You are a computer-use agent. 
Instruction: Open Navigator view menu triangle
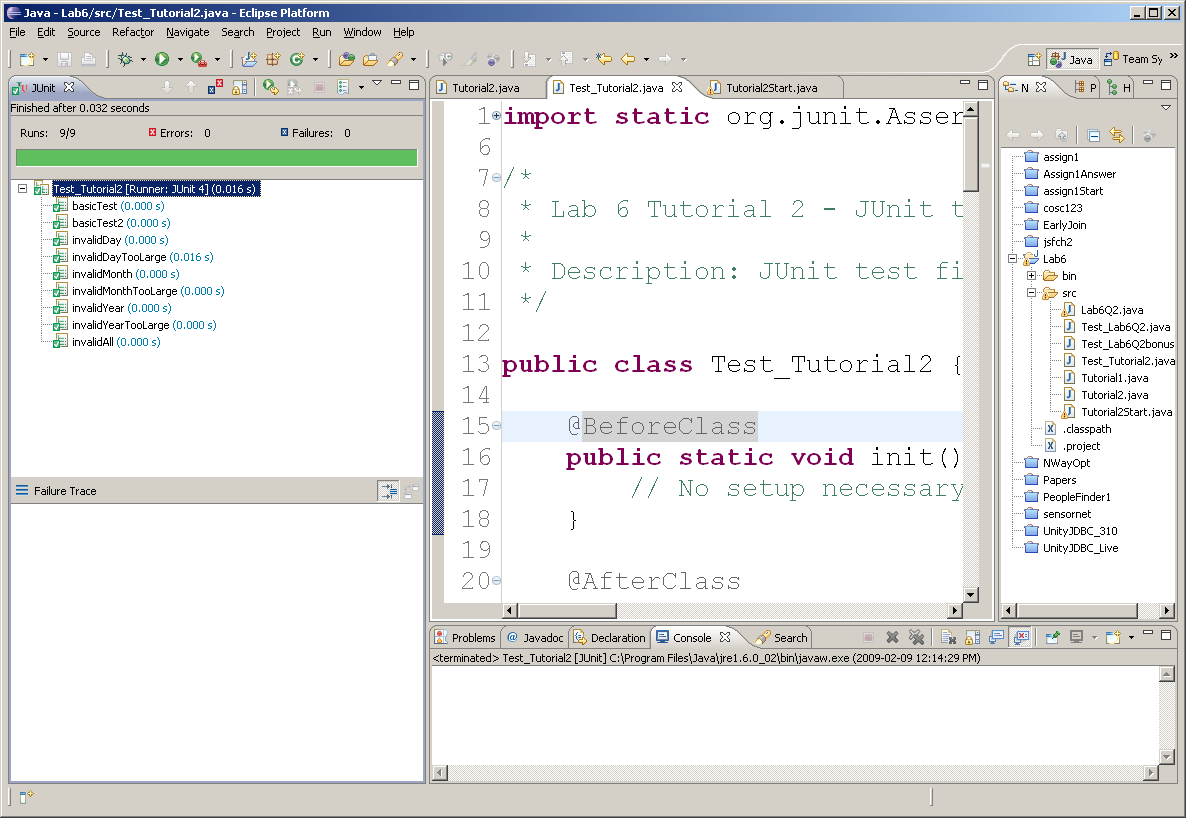pyautogui.click(x=1166, y=108)
